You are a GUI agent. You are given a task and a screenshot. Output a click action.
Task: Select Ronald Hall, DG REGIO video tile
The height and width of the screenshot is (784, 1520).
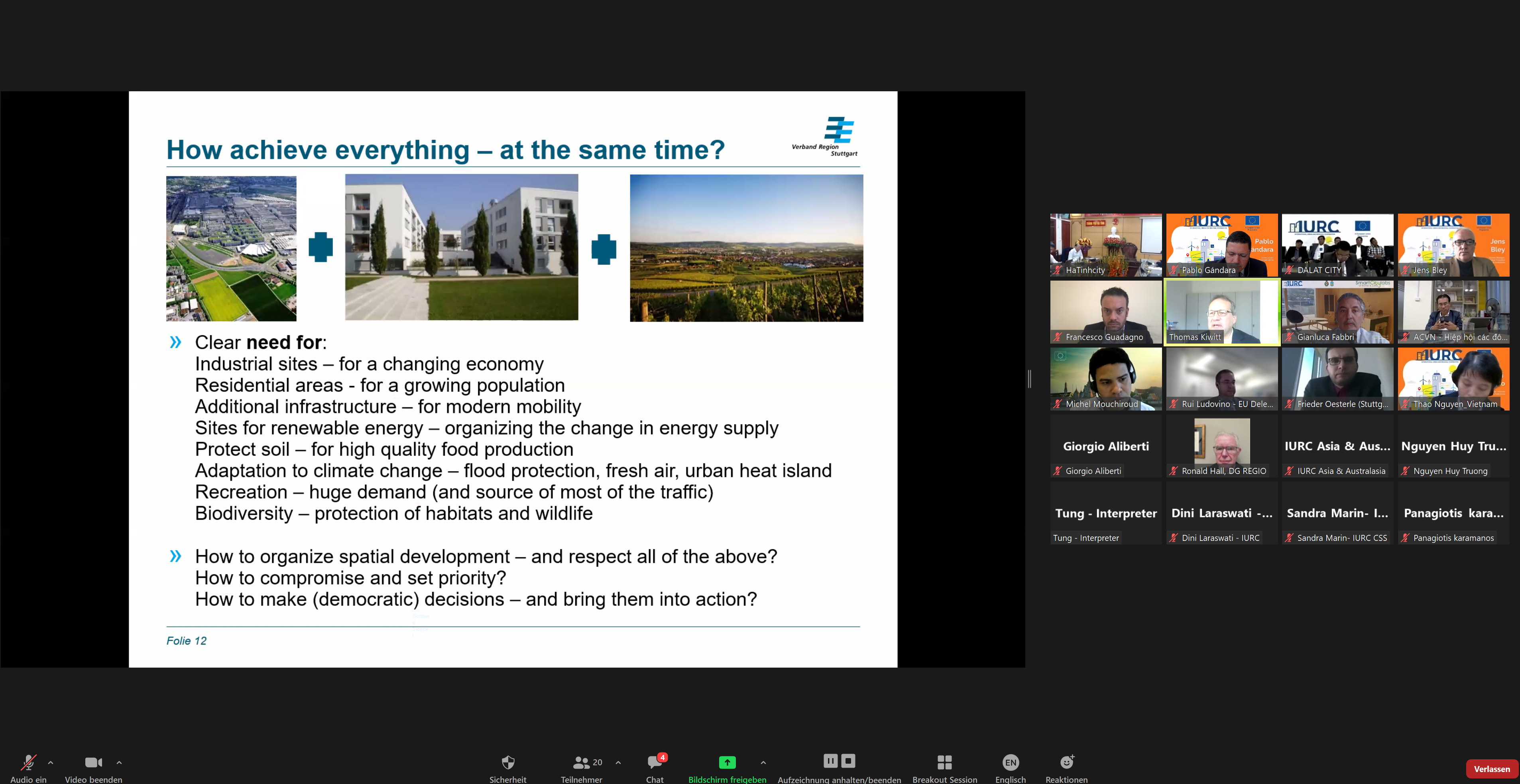tap(1221, 446)
